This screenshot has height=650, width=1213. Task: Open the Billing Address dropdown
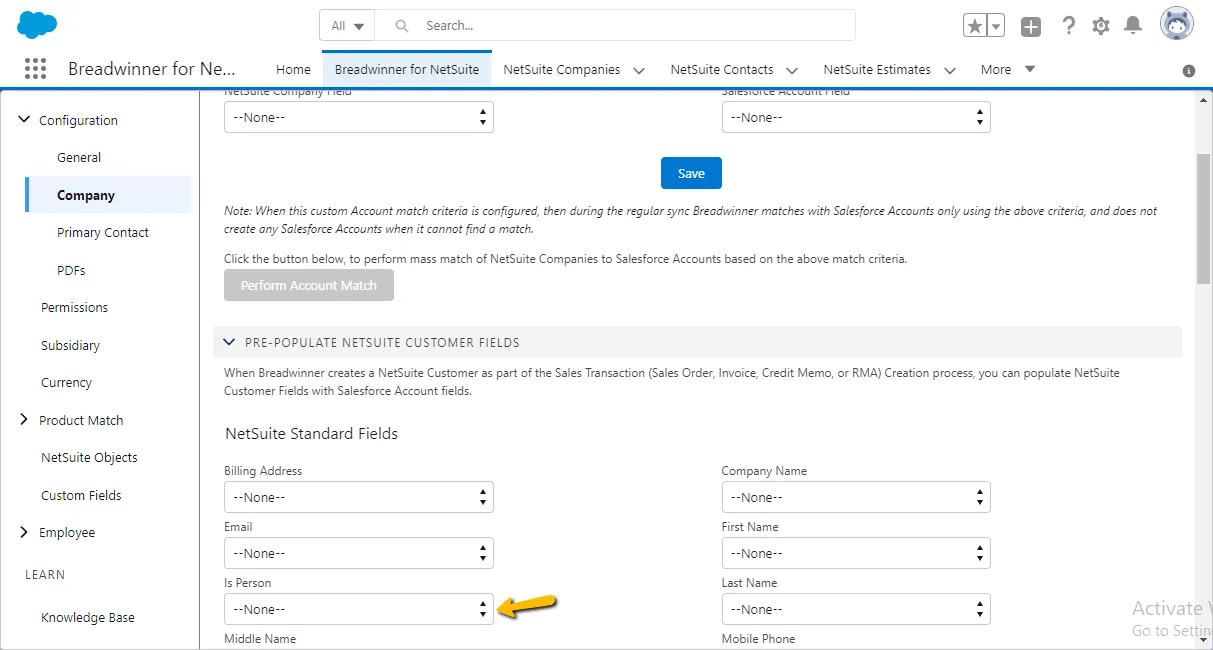click(x=359, y=497)
